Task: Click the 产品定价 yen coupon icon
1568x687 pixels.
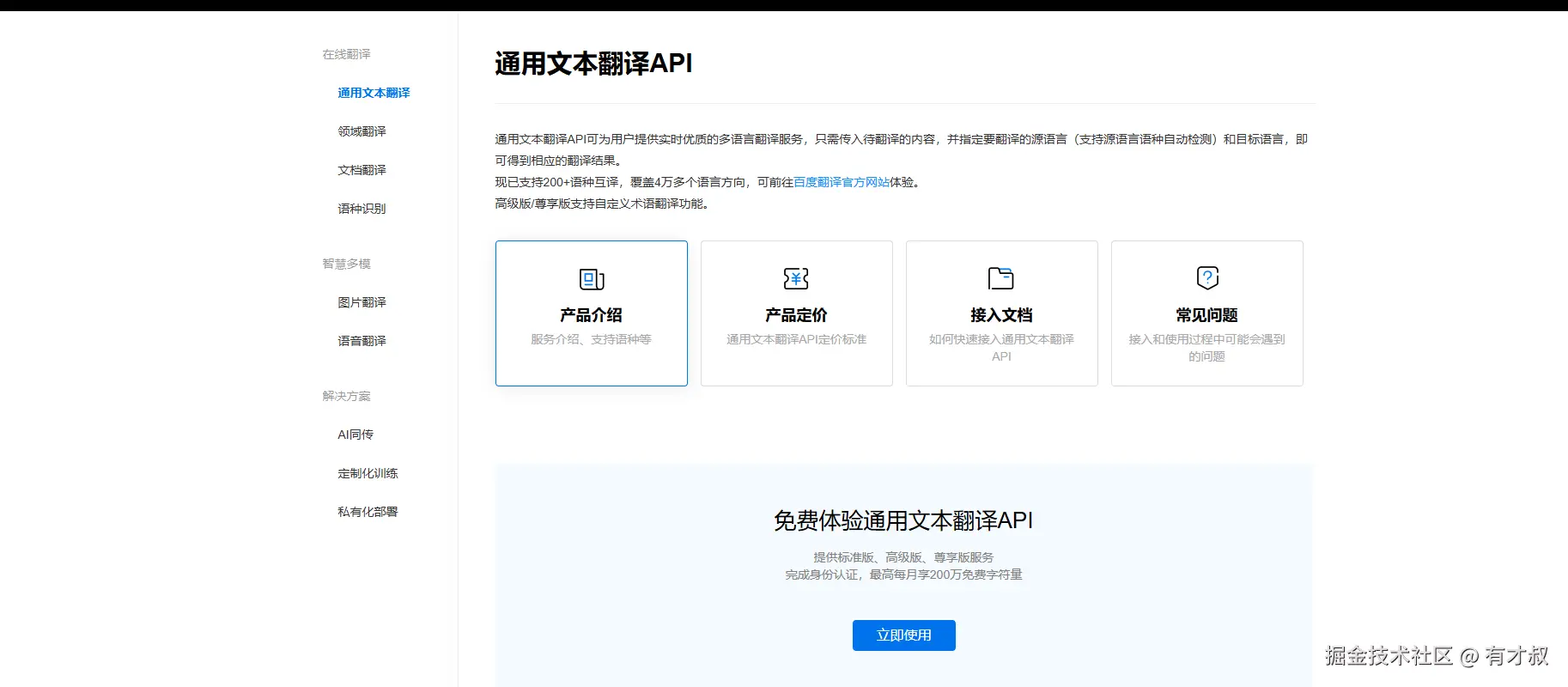Action: [796, 278]
